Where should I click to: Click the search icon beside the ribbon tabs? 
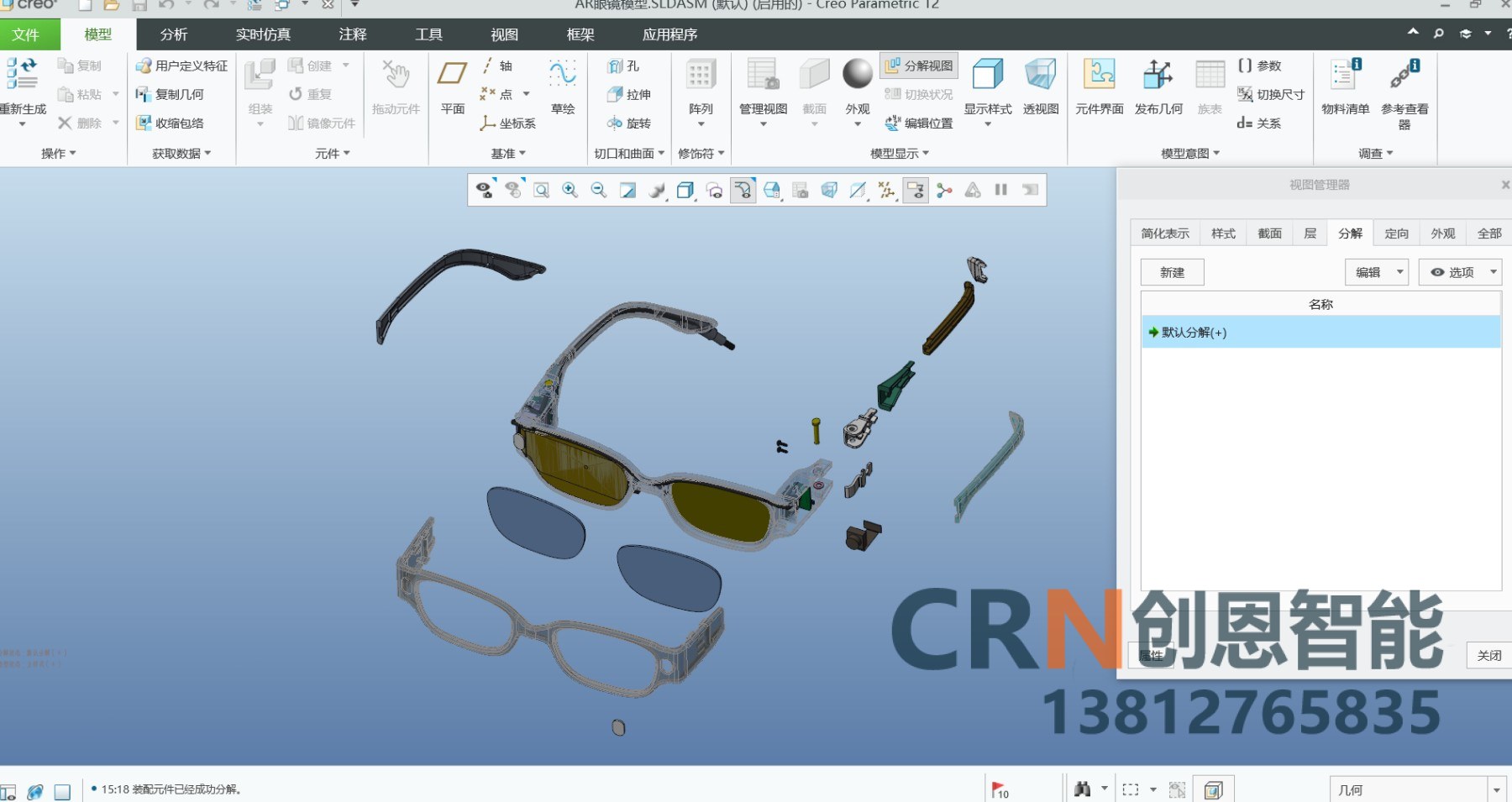1439,34
